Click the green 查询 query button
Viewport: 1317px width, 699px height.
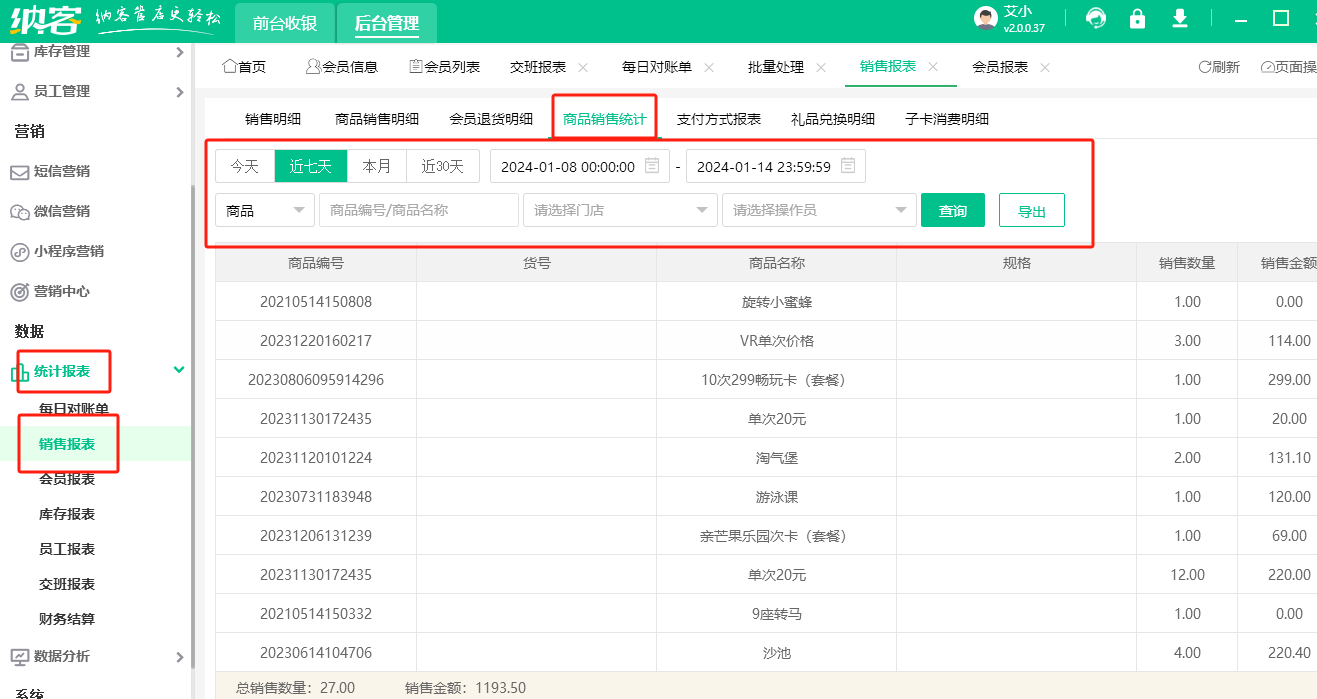952,210
